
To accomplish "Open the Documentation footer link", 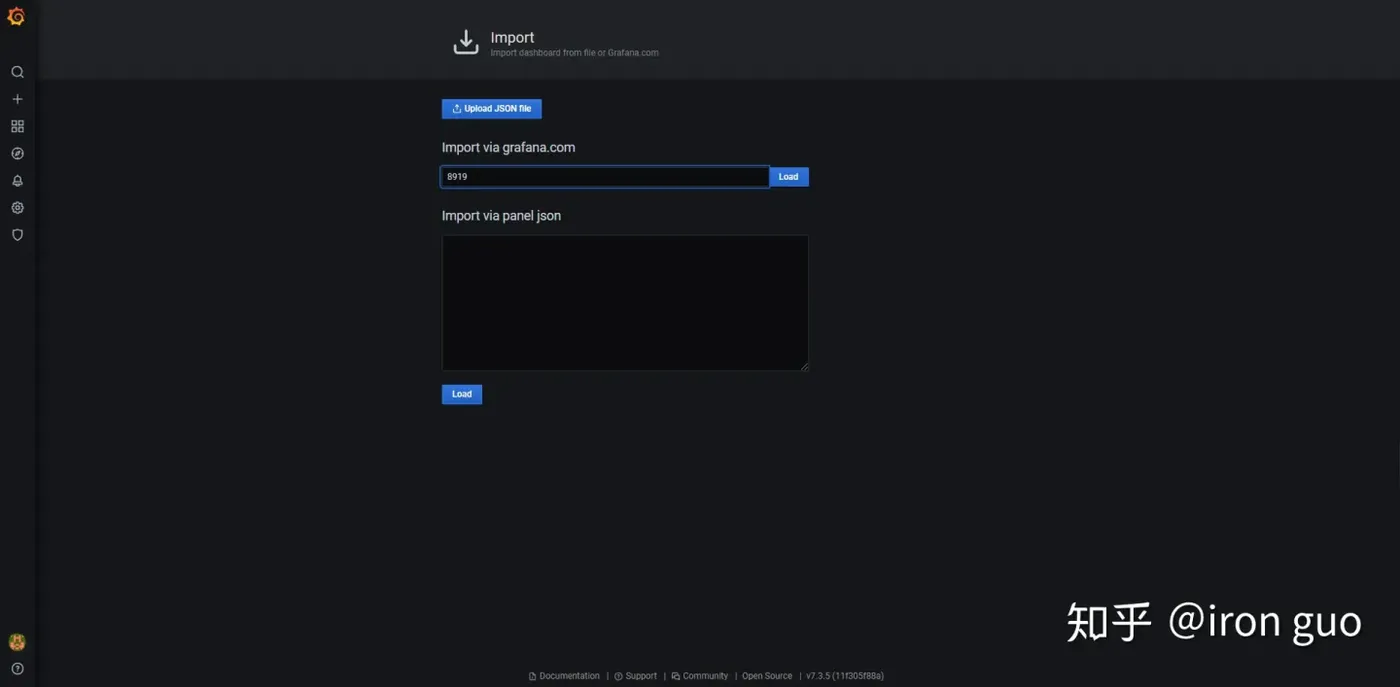I will (564, 676).
